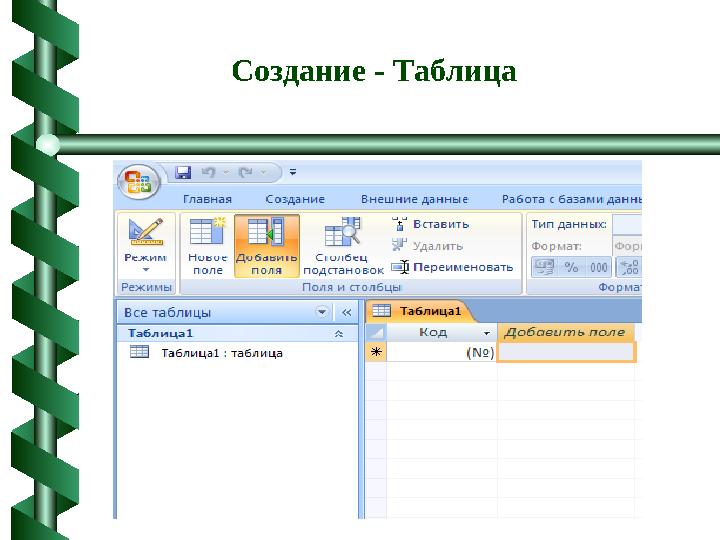Click the empty cell under Добавить поле

[x=566, y=352]
